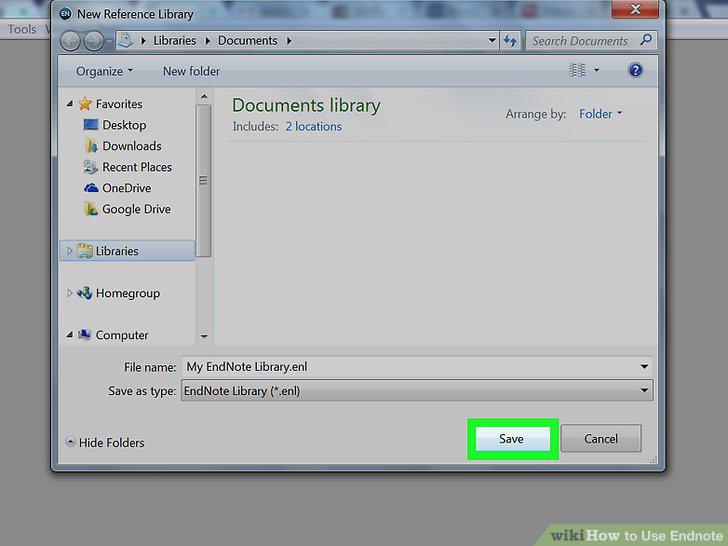
Task: Click Documents in the address breadcrumb
Action: [247, 41]
